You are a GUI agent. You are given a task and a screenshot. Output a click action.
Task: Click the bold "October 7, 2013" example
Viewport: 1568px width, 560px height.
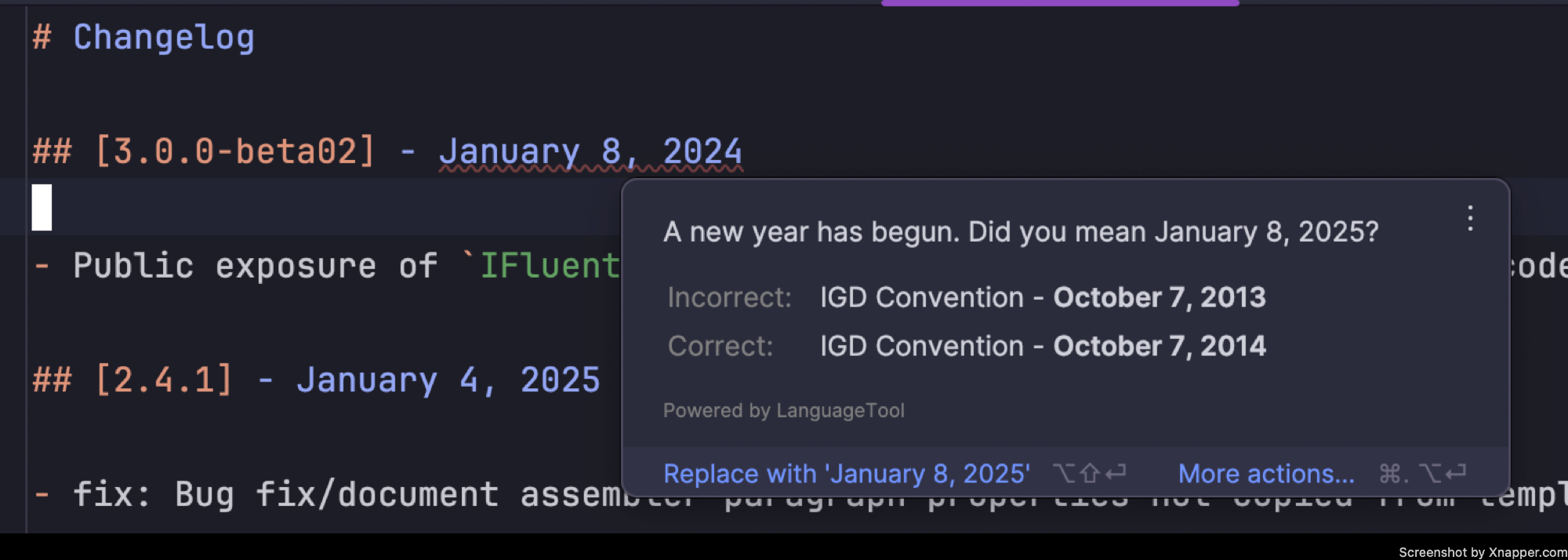(x=1159, y=297)
